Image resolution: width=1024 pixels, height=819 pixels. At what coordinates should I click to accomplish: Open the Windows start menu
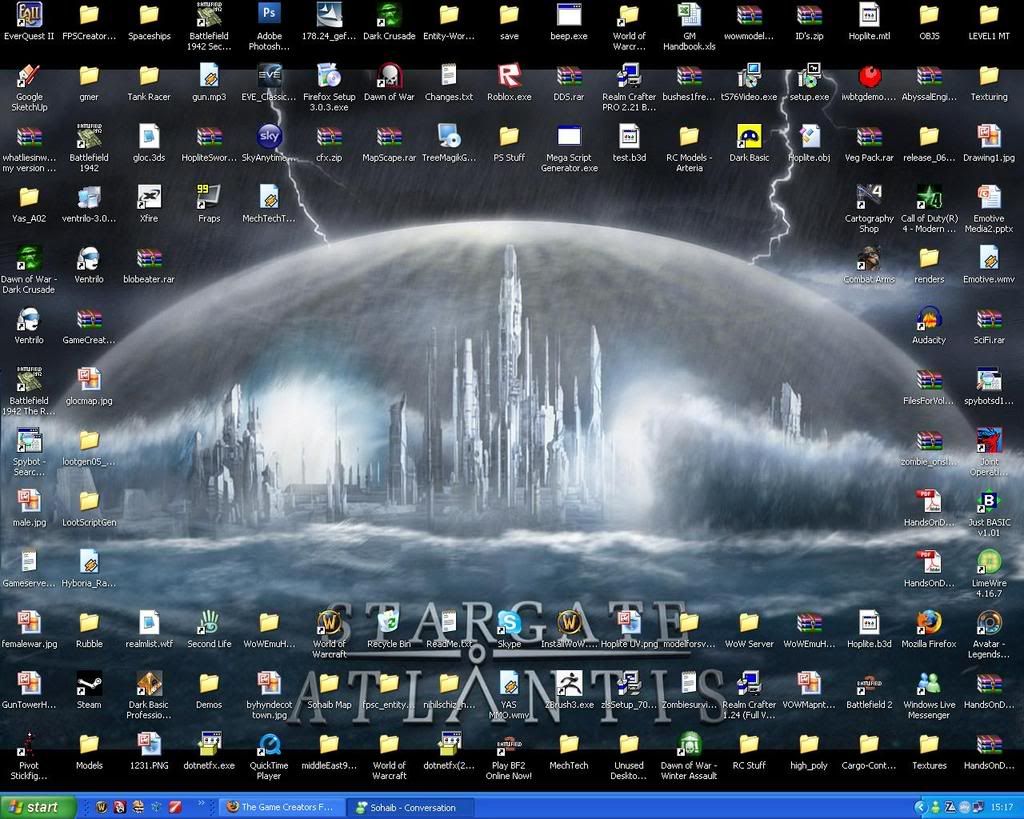tap(39, 807)
